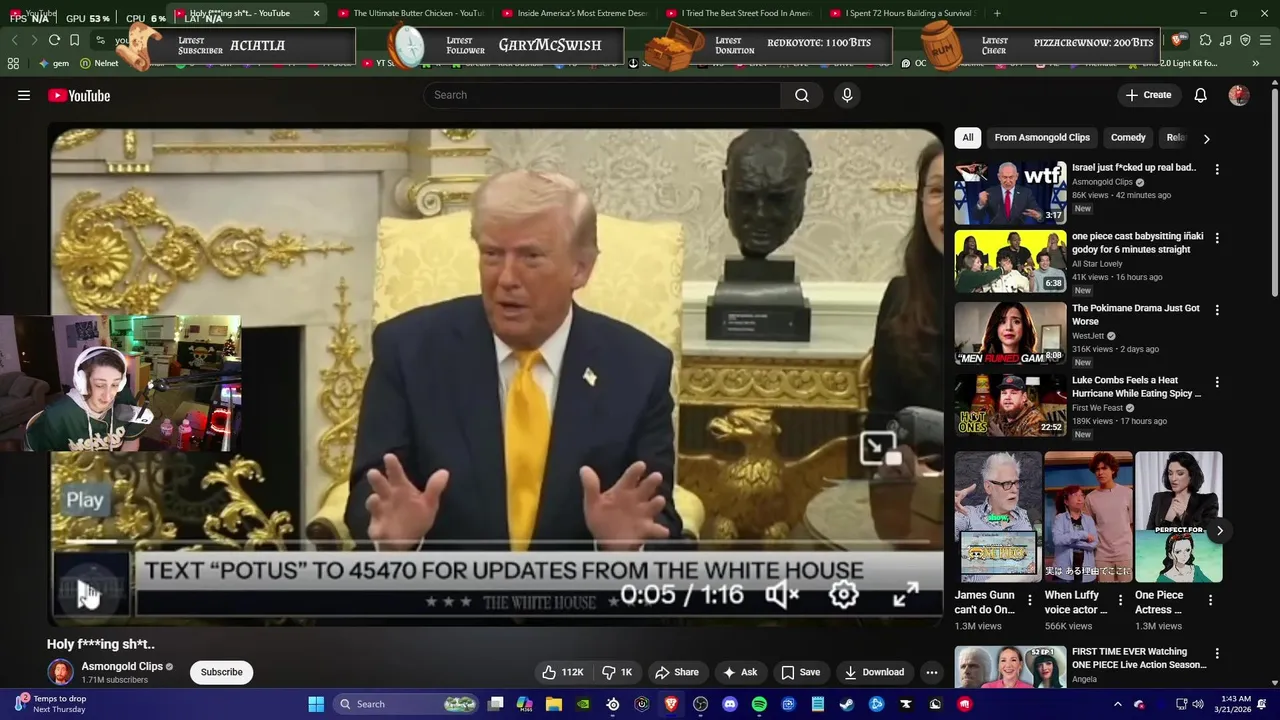Open the Windows Start menu
The height and width of the screenshot is (720, 1280).
tap(316, 704)
